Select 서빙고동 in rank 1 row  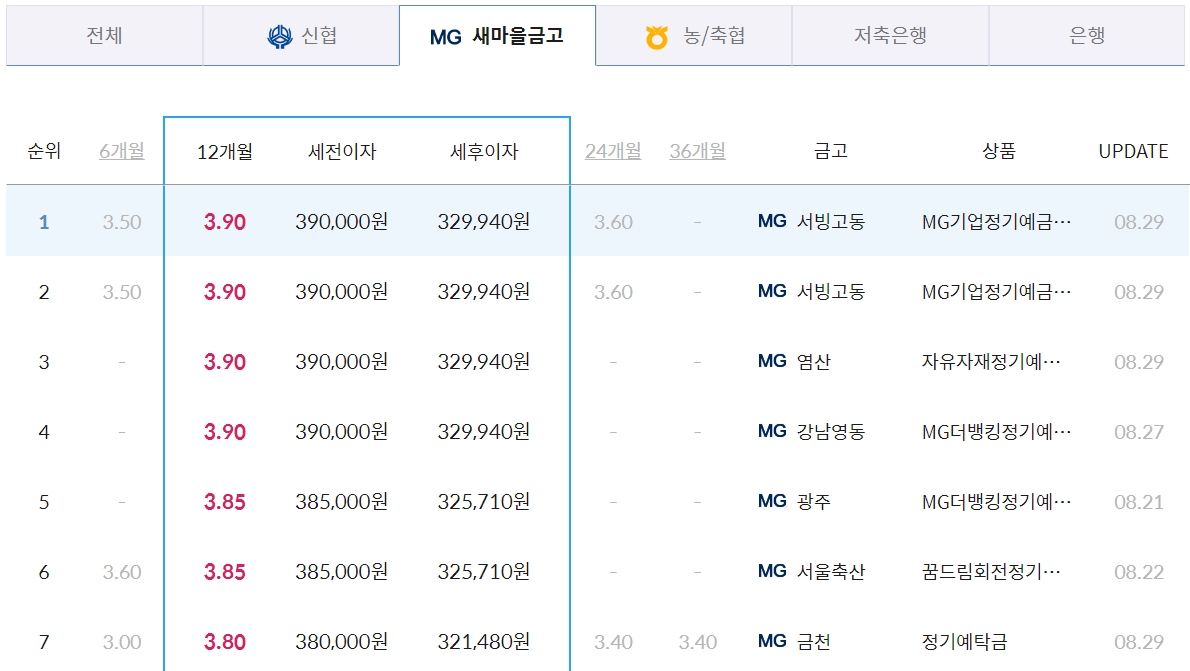click(831, 222)
